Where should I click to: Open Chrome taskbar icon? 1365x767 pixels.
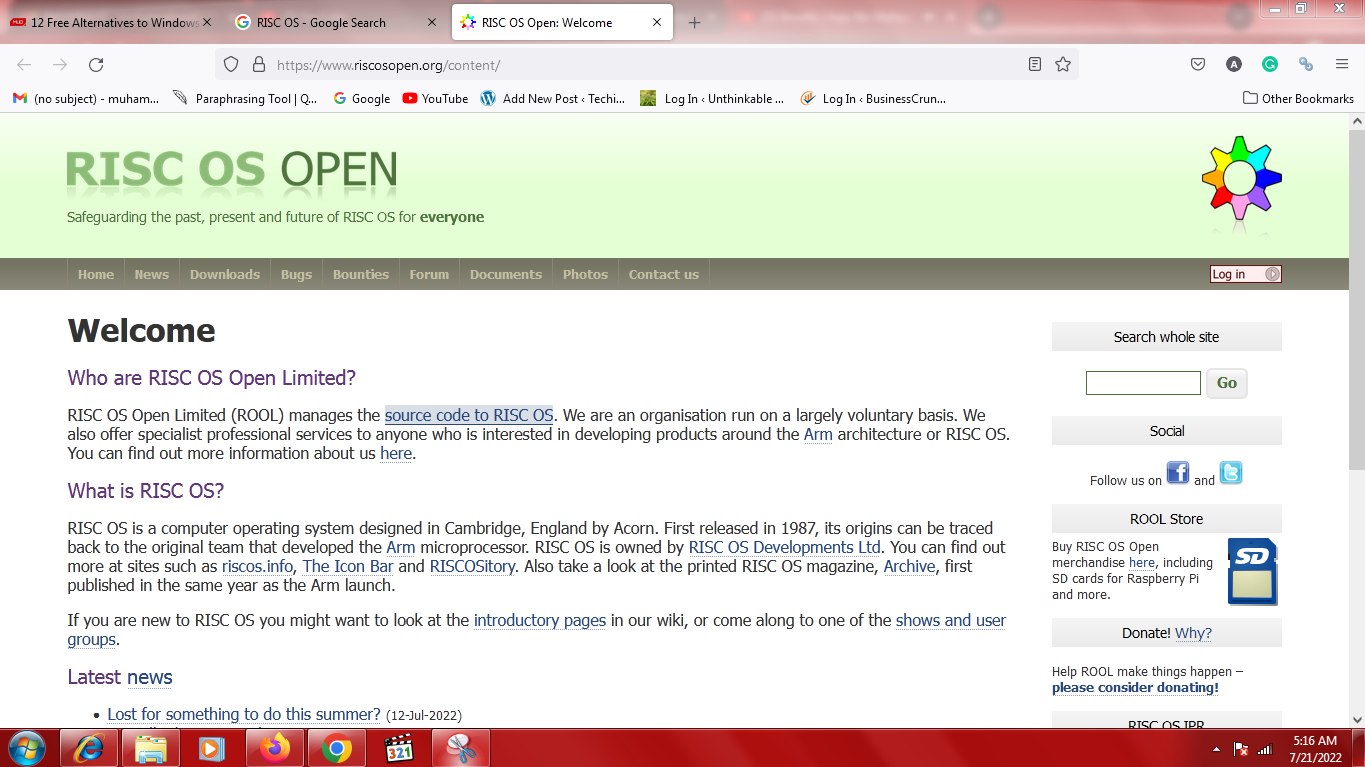pos(337,748)
